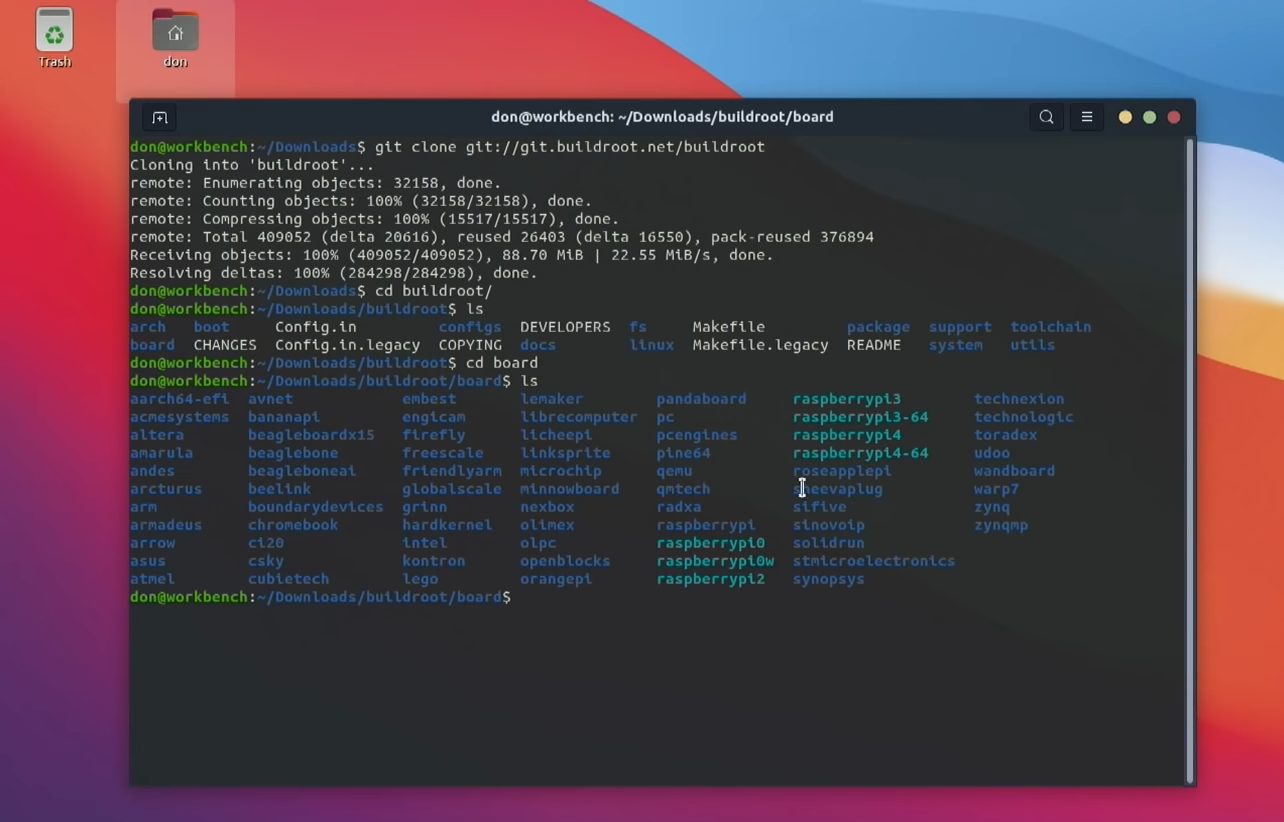This screenshot has height=822, width=1284.
Task: Click the terminal title bar text
Action: [x=662, y=117]
